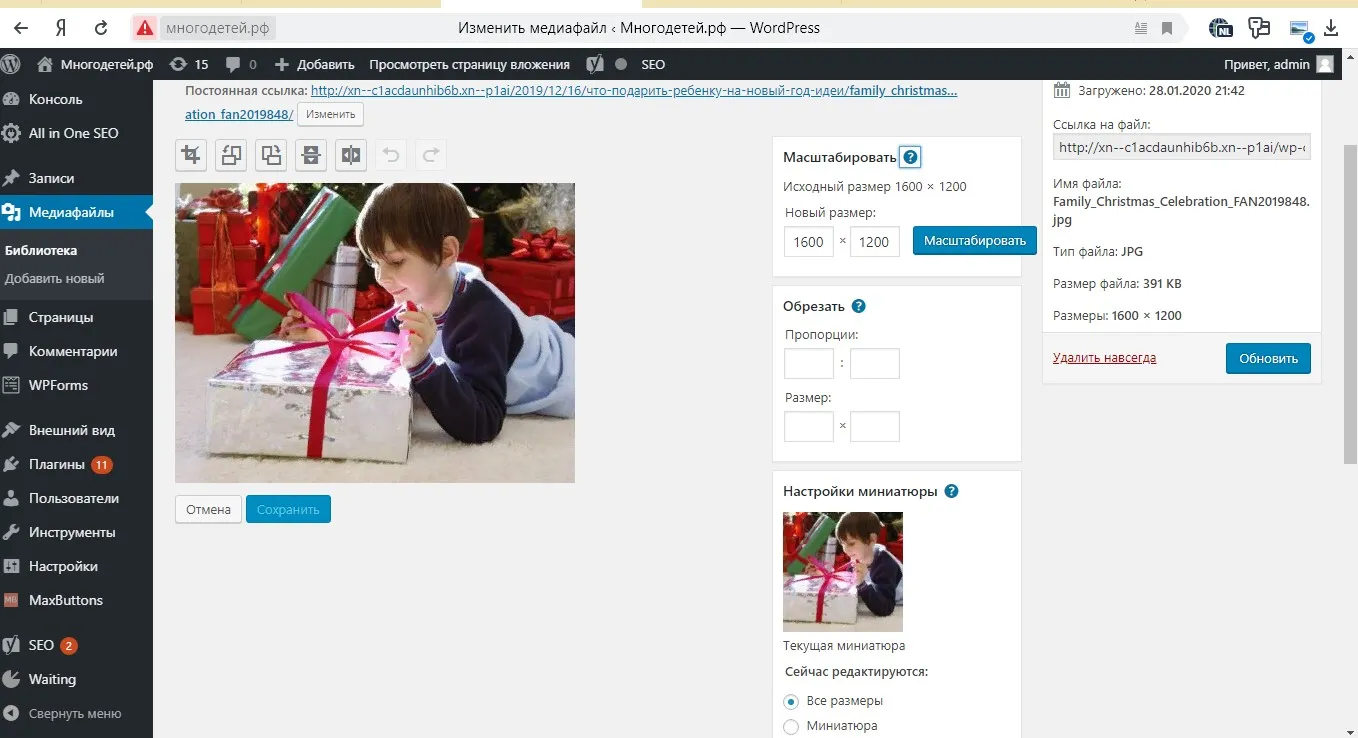Open the permalink URL link

[634, 90]
